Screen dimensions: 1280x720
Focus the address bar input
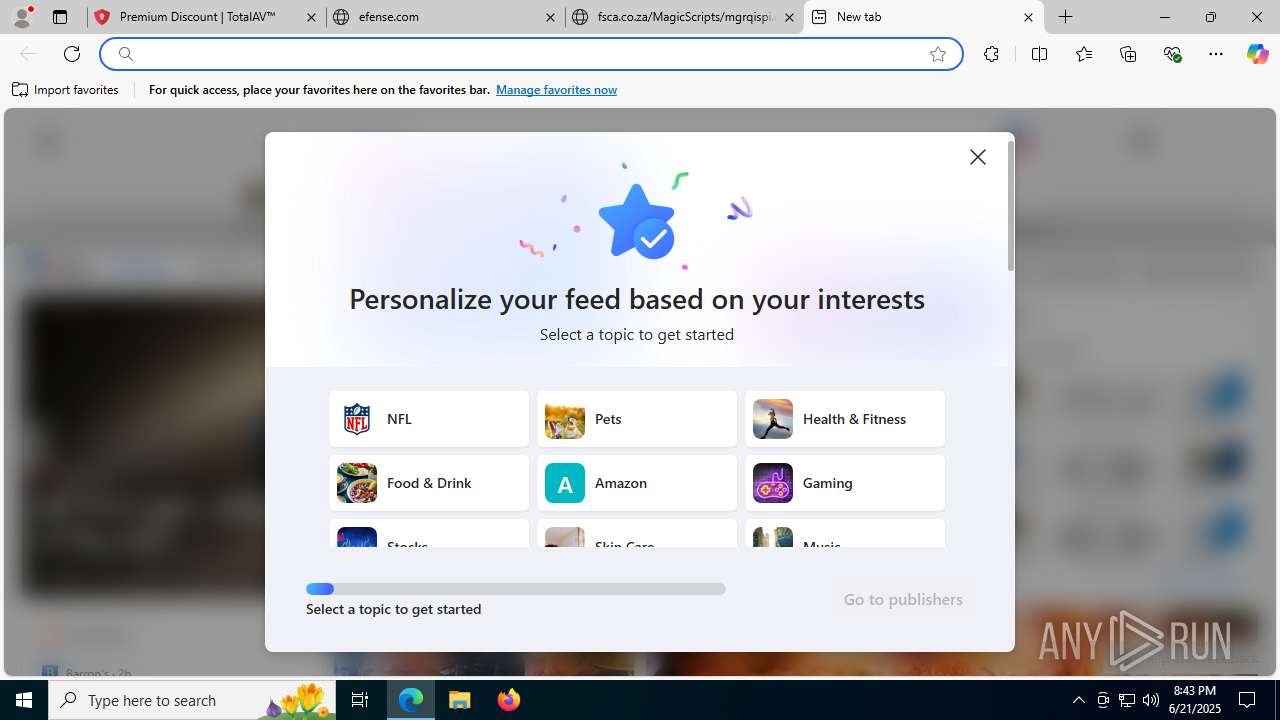[530, 54]
